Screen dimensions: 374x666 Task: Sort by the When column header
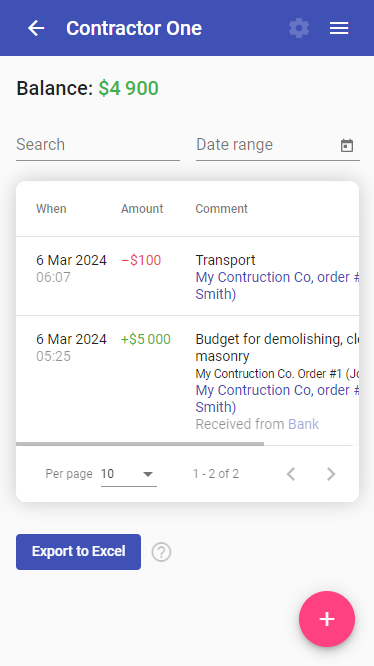pyautogui.click(x=51, y=209)
